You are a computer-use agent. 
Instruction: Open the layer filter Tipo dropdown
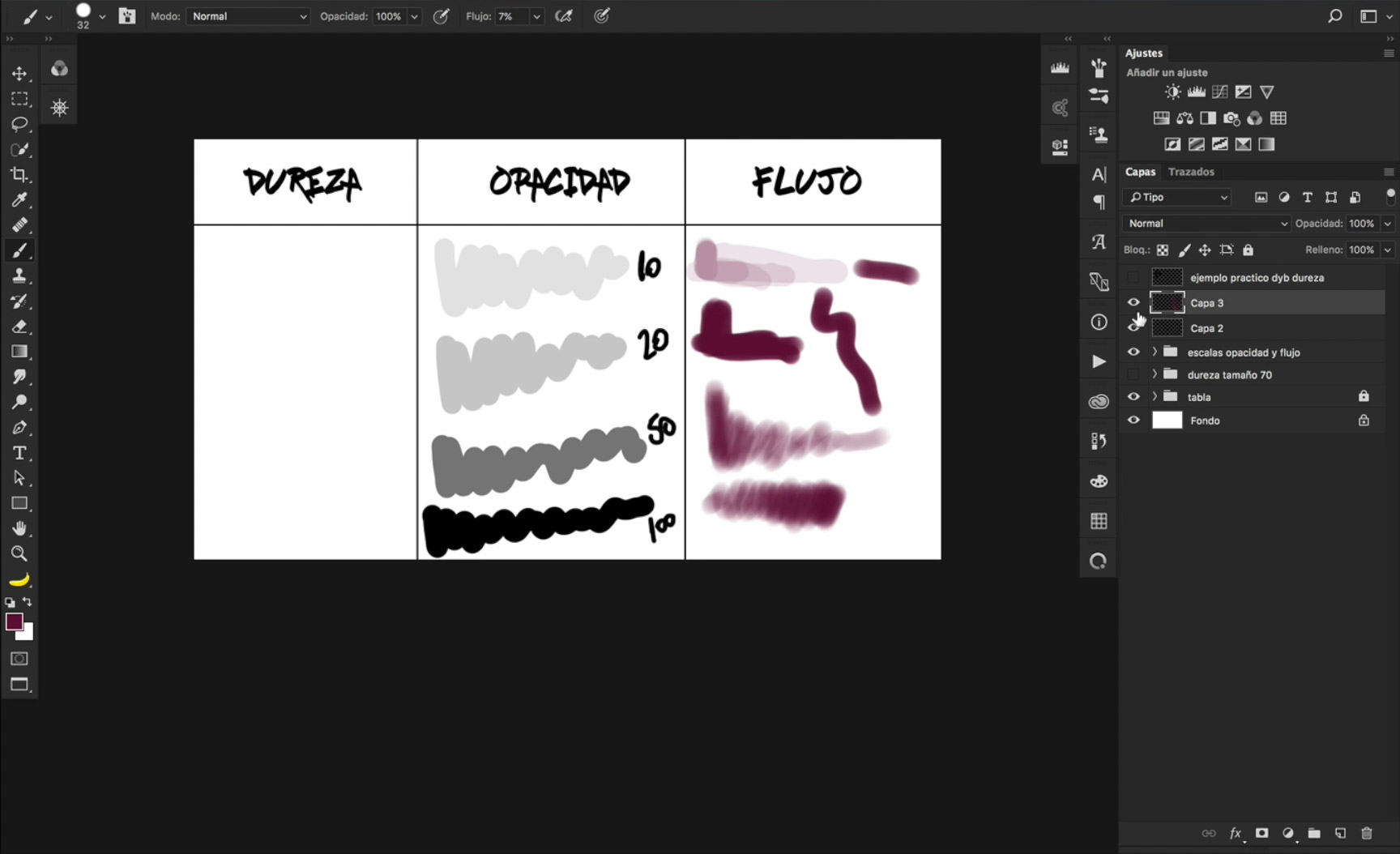1177,197
